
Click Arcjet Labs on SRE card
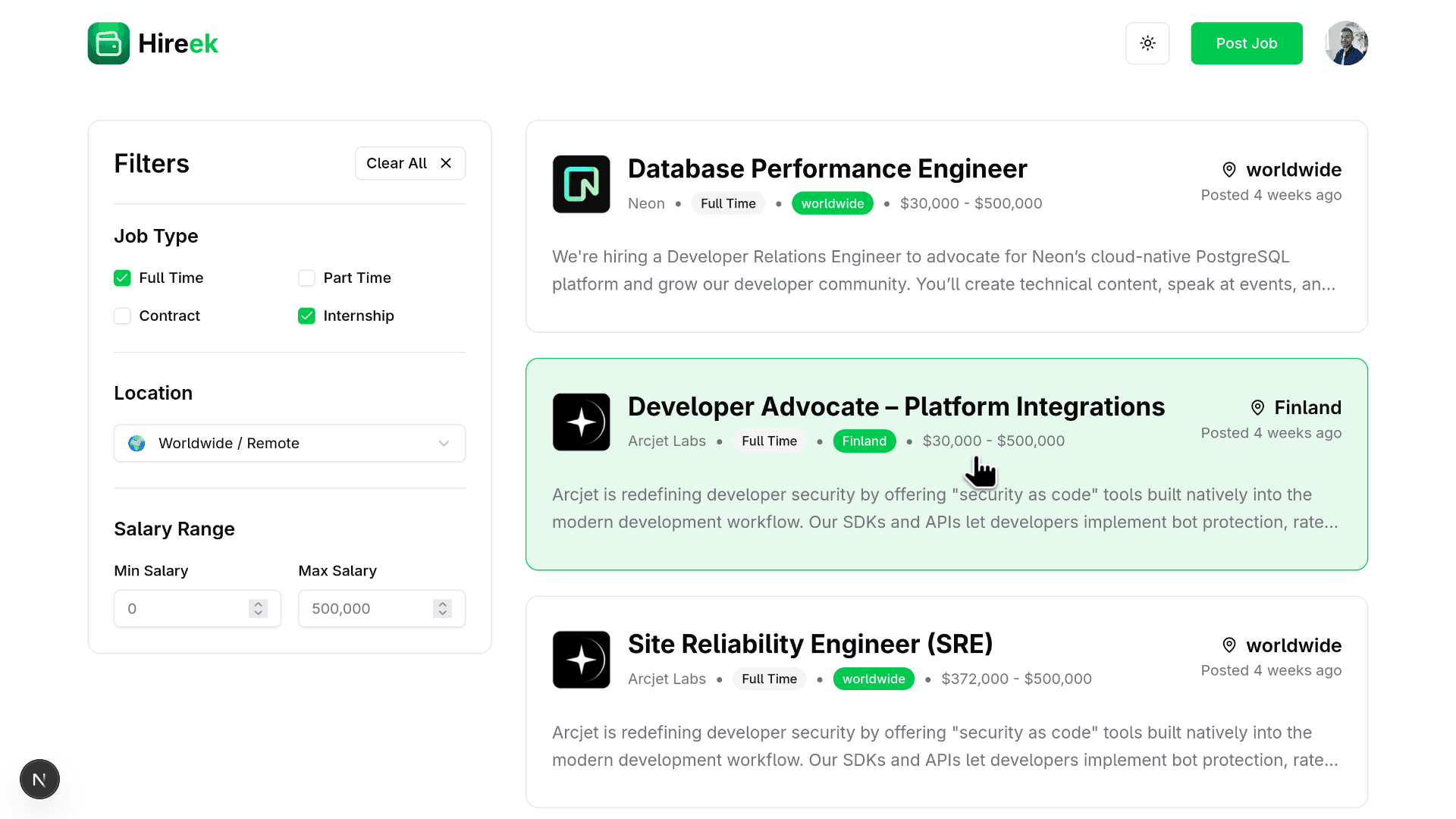pyautogui.click(x=667, y=679)
